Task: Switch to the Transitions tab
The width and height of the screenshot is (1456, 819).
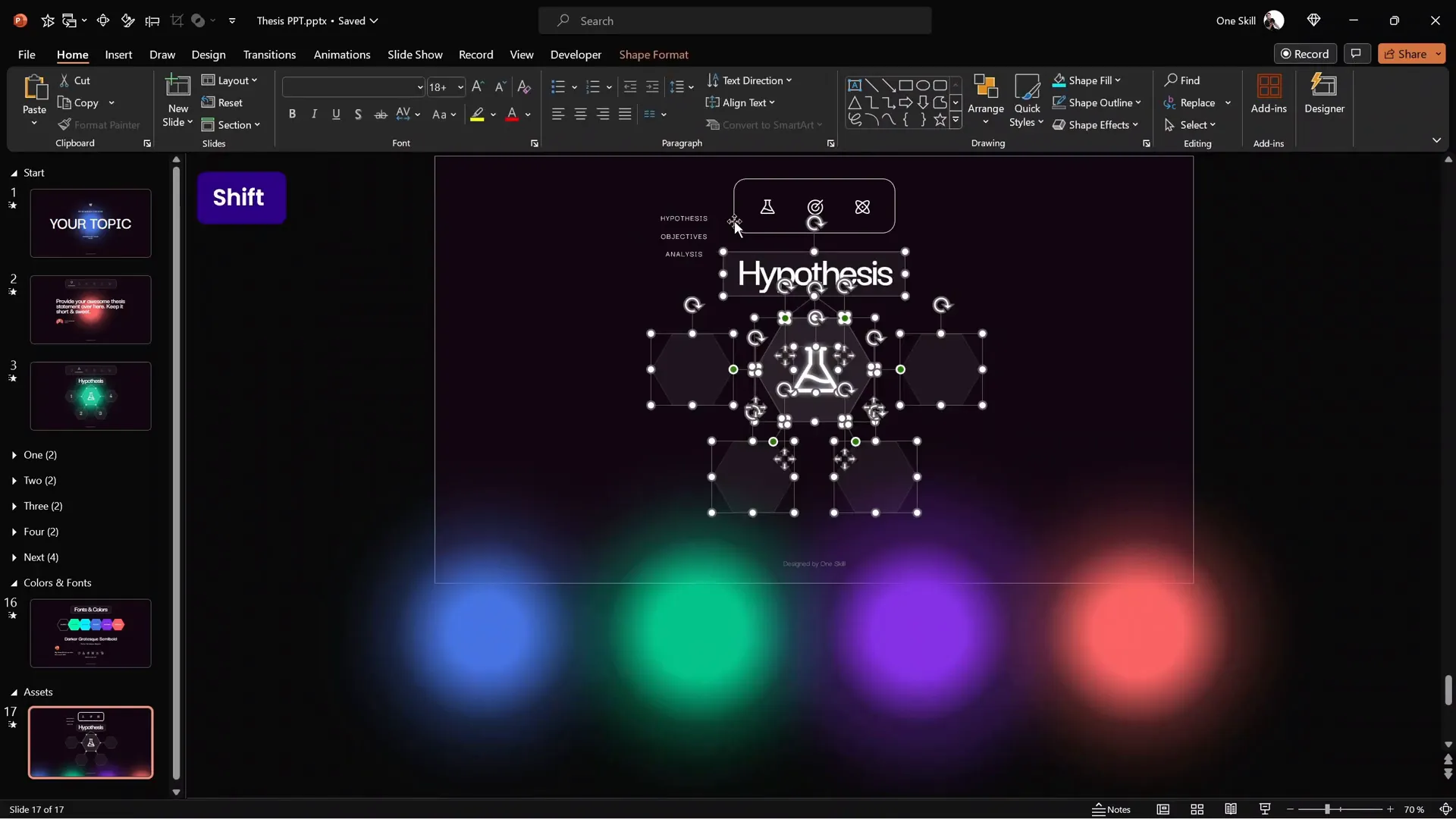Action: click(269, 55)
